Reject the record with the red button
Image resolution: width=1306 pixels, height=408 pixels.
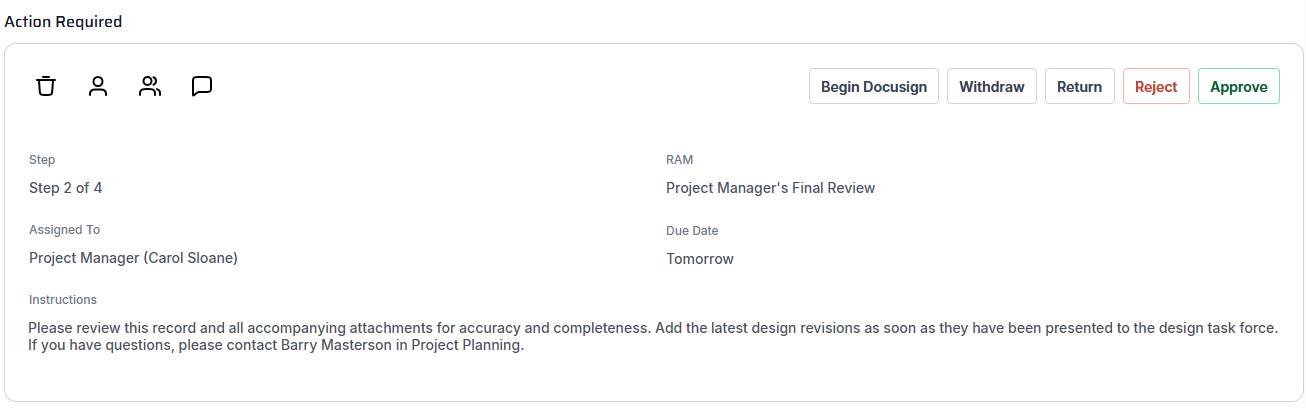click(x=1156, y=87)
